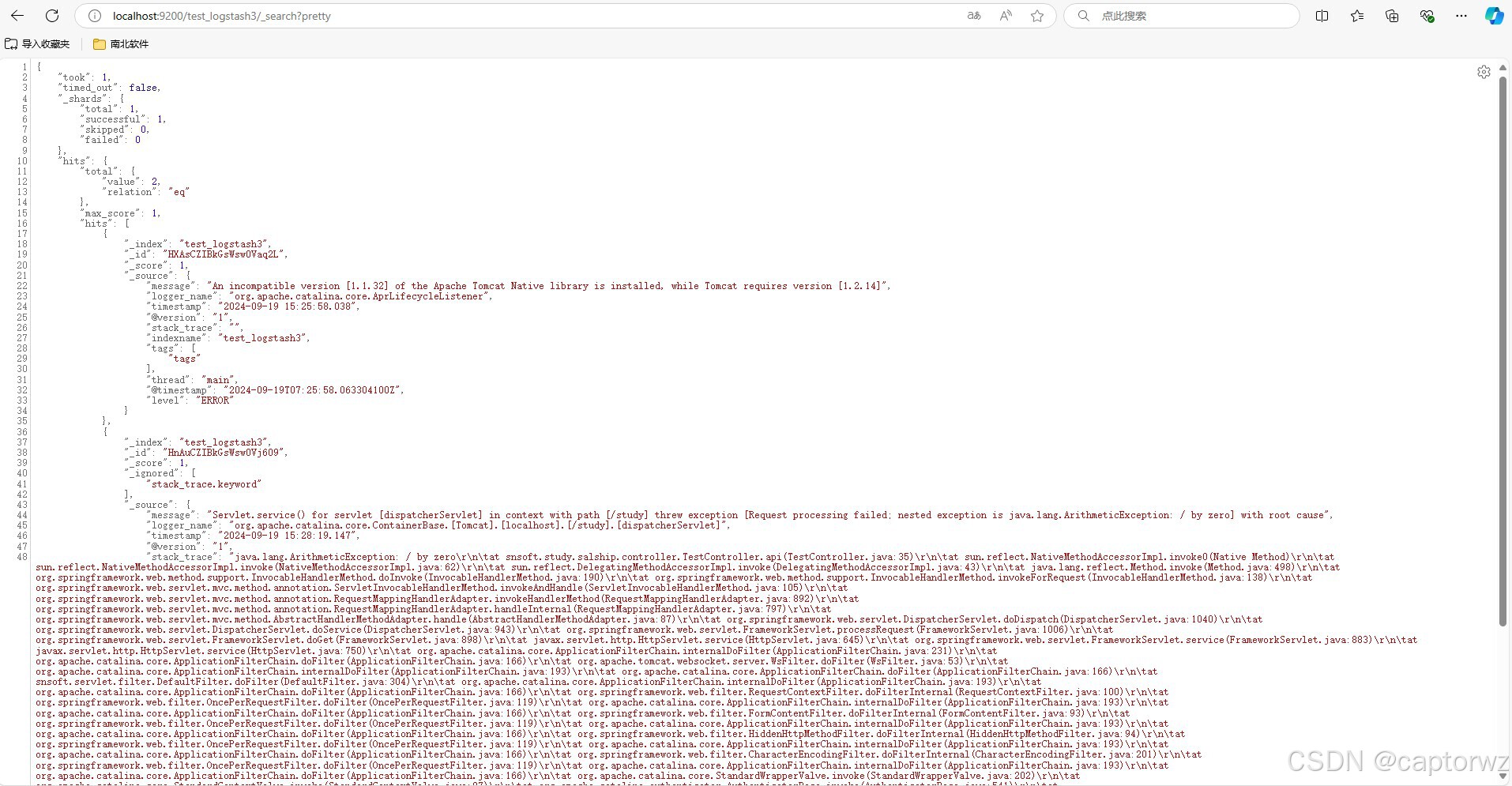1512x786 pixels.
Task: Click the @timestamp 2024-09-19T07:25:58 value
Action: pyautogui.click(x=313, y=390)
